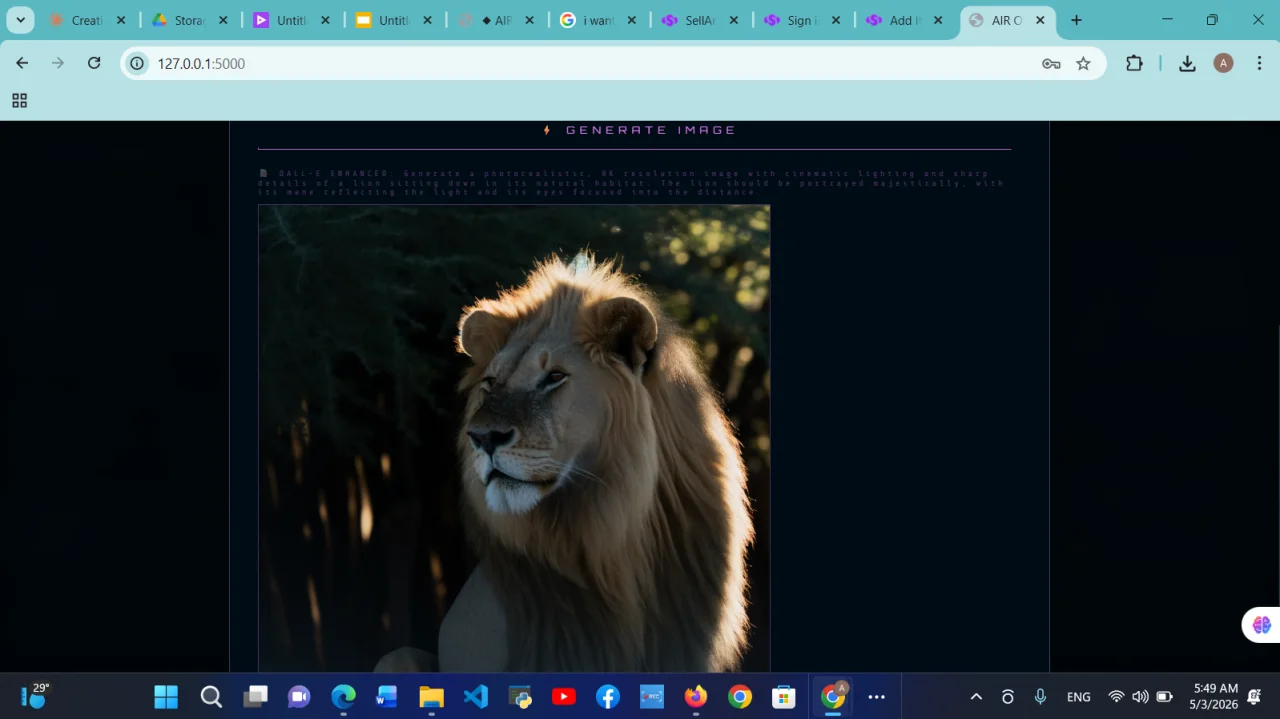Open the Chrome profile avatar
This screenshot has height=719, width=1280.
click(1223, 63)
